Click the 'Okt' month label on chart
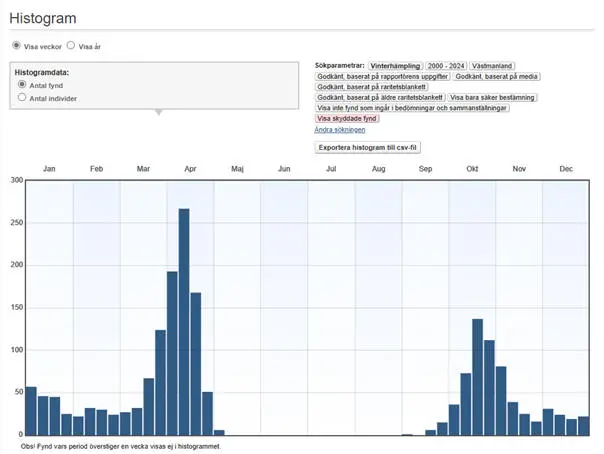The width and height of the screenshot is (604, 454). 472,169
